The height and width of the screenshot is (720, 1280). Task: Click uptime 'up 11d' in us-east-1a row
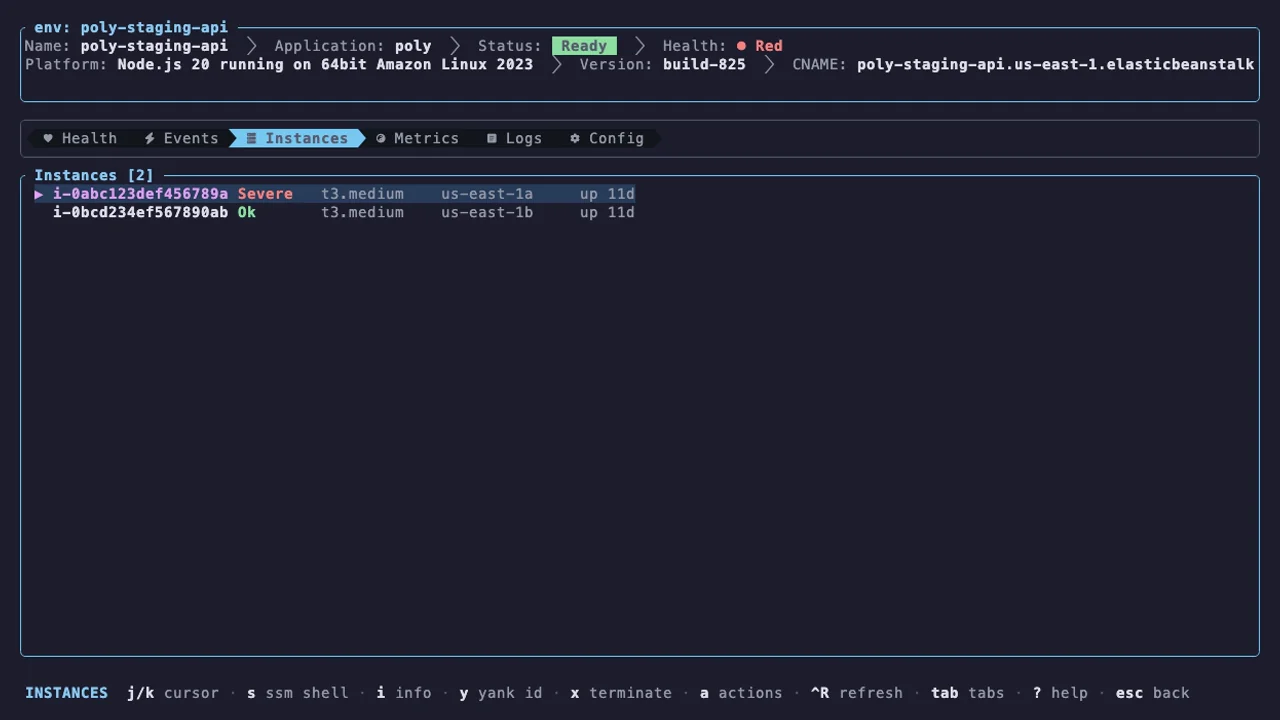(607, 194)
